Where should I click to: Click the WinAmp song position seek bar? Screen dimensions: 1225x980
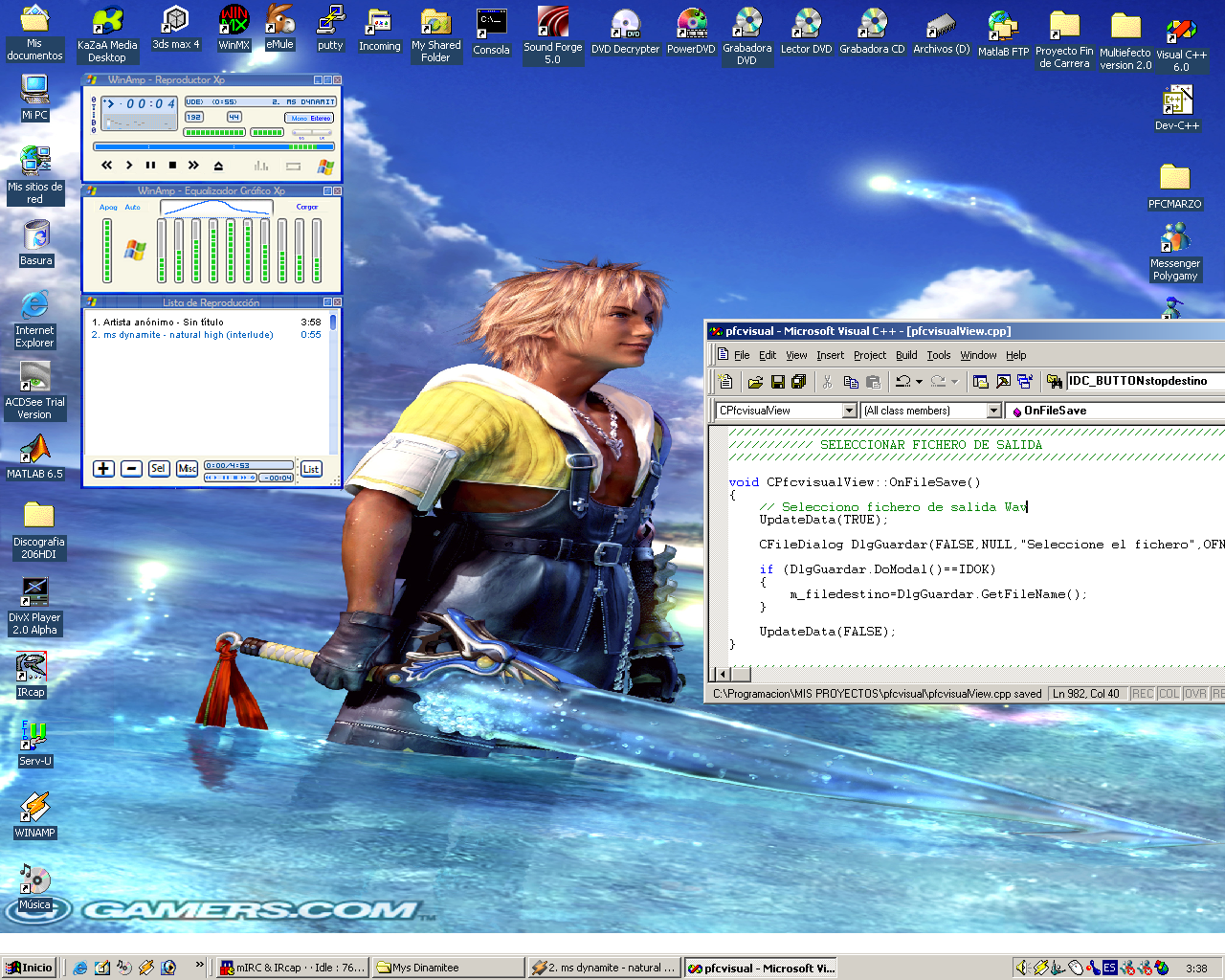pos(214,147)
